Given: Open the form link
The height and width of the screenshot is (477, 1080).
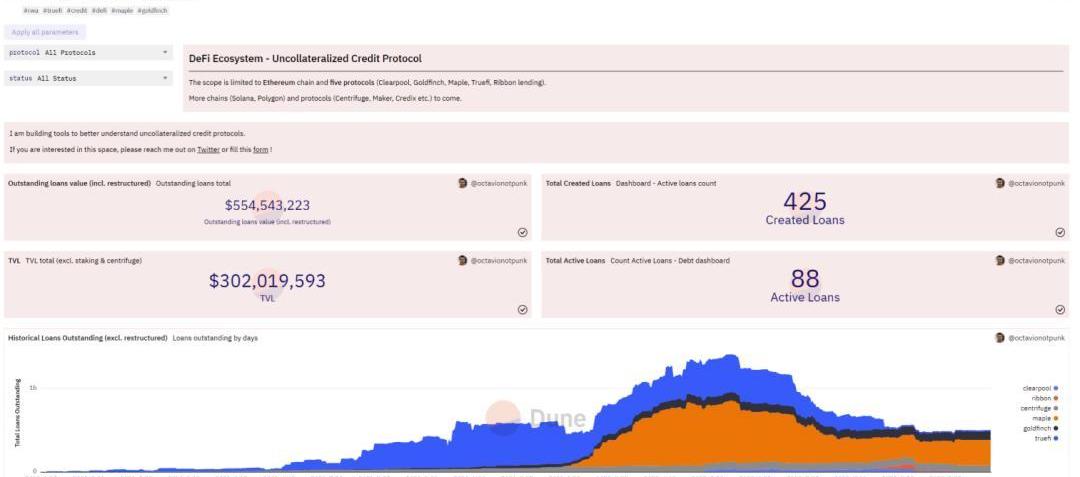Looking at the screenshot, I should pos(260,150).
